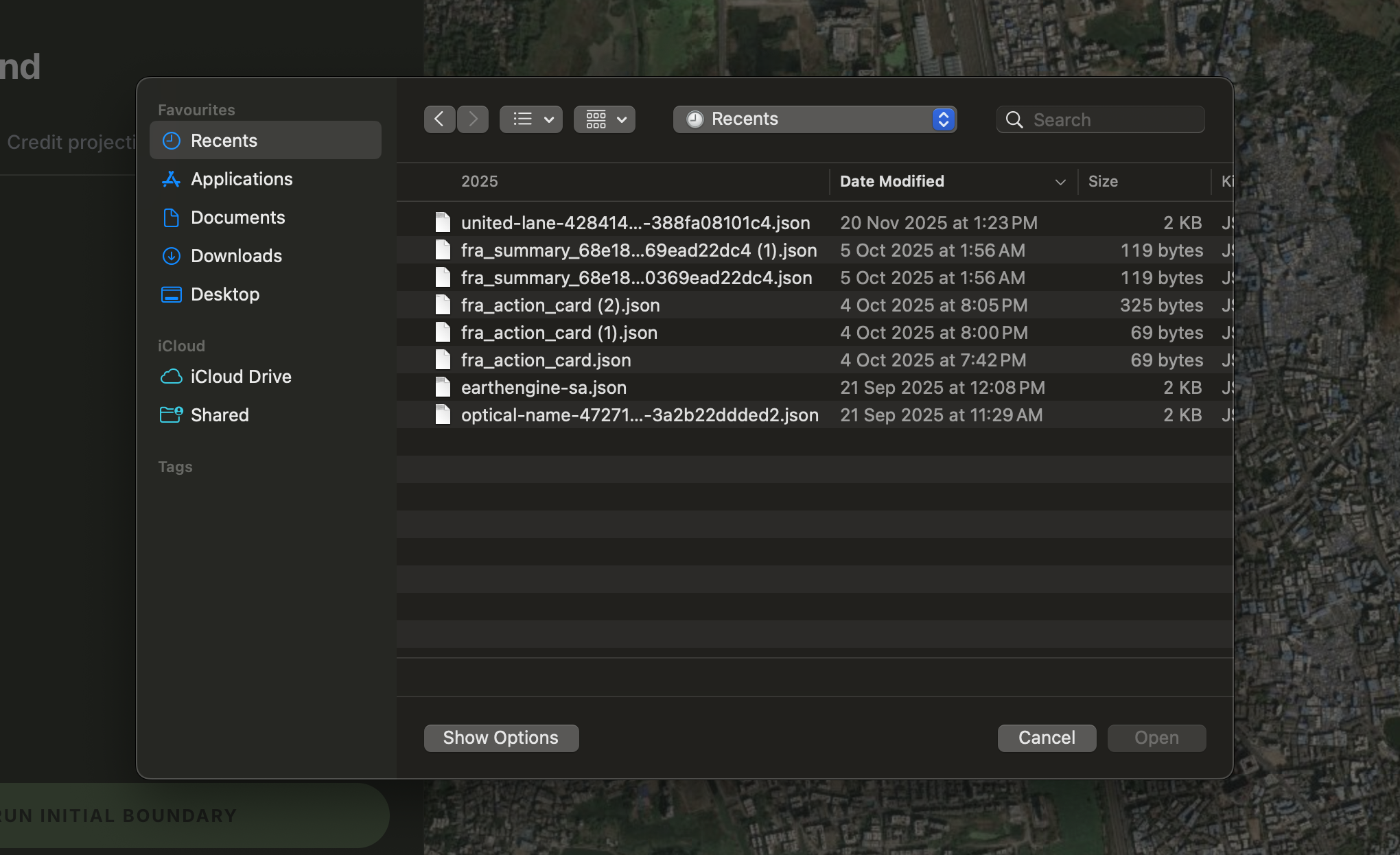This screenshot has width=1400, height=855.
Task: Open Shared in the sidebar
Action: tap(266, 415)
